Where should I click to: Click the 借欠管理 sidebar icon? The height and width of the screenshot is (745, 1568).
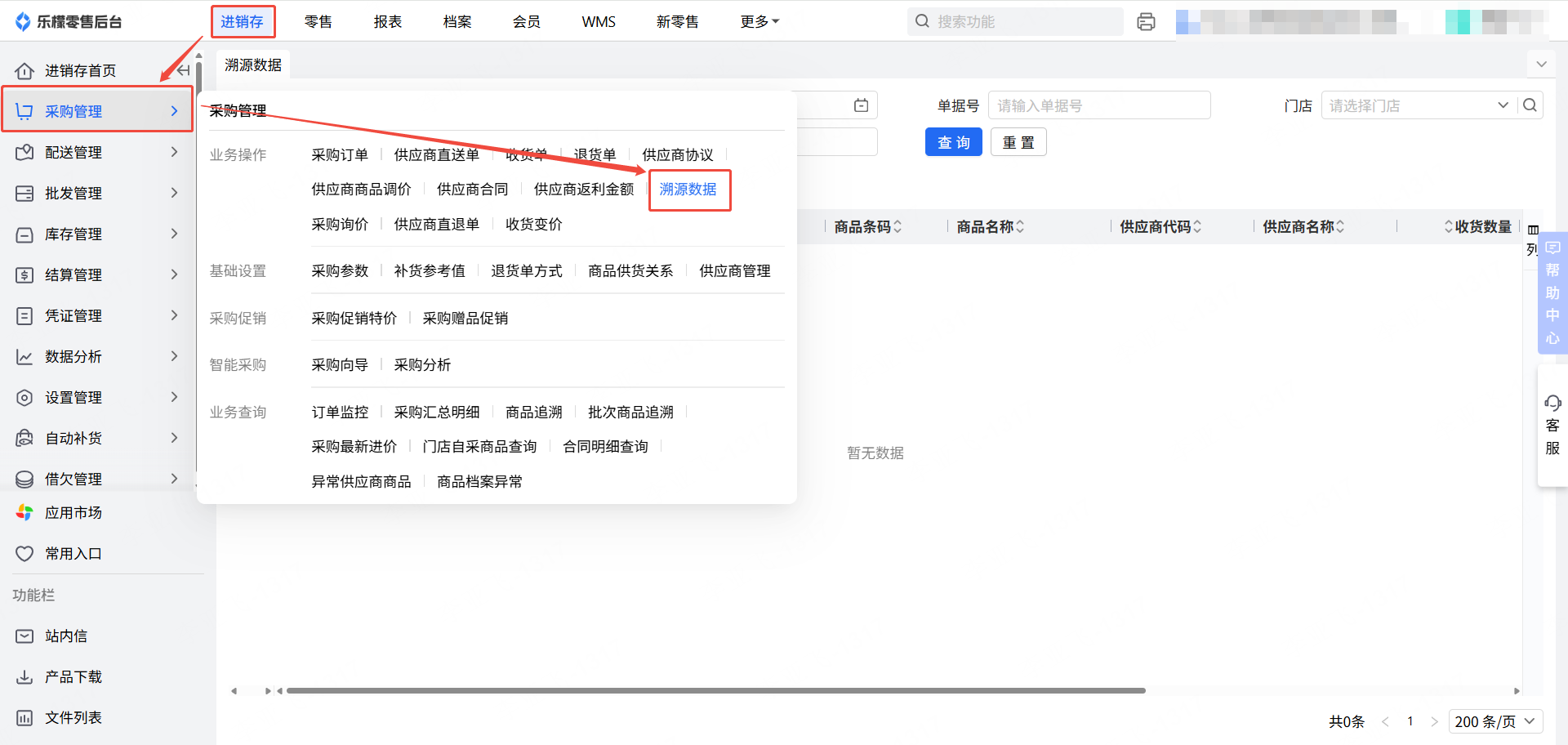24,480
